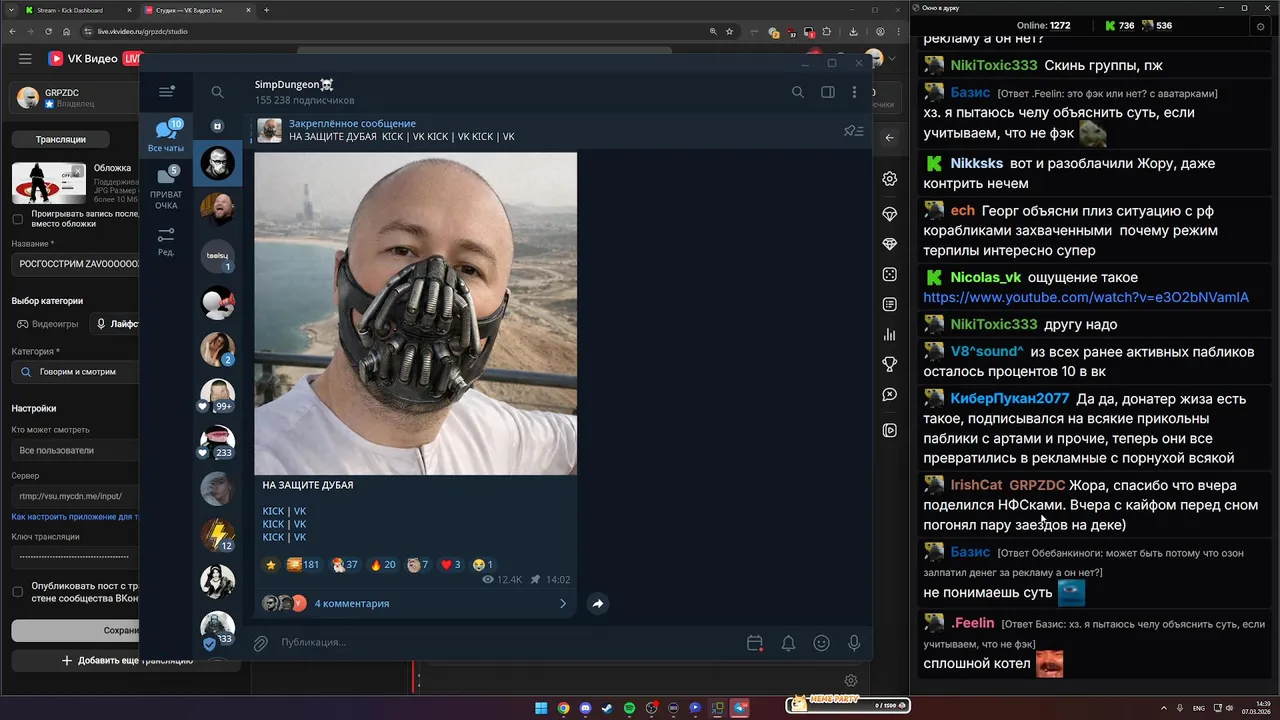Open chat with lightning avatar, 12 unread
The height and width of the screenshot is (720, 1280).
218,535
